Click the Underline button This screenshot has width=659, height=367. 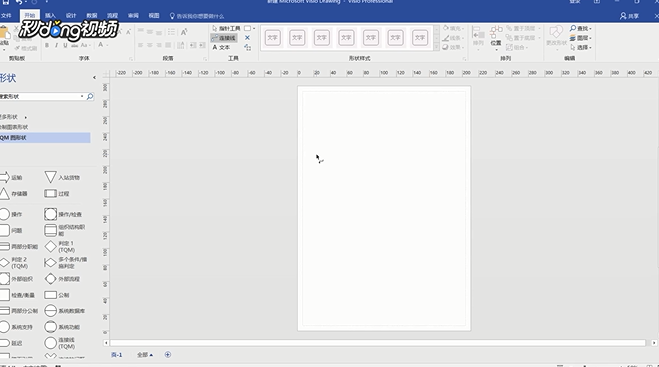65,45
